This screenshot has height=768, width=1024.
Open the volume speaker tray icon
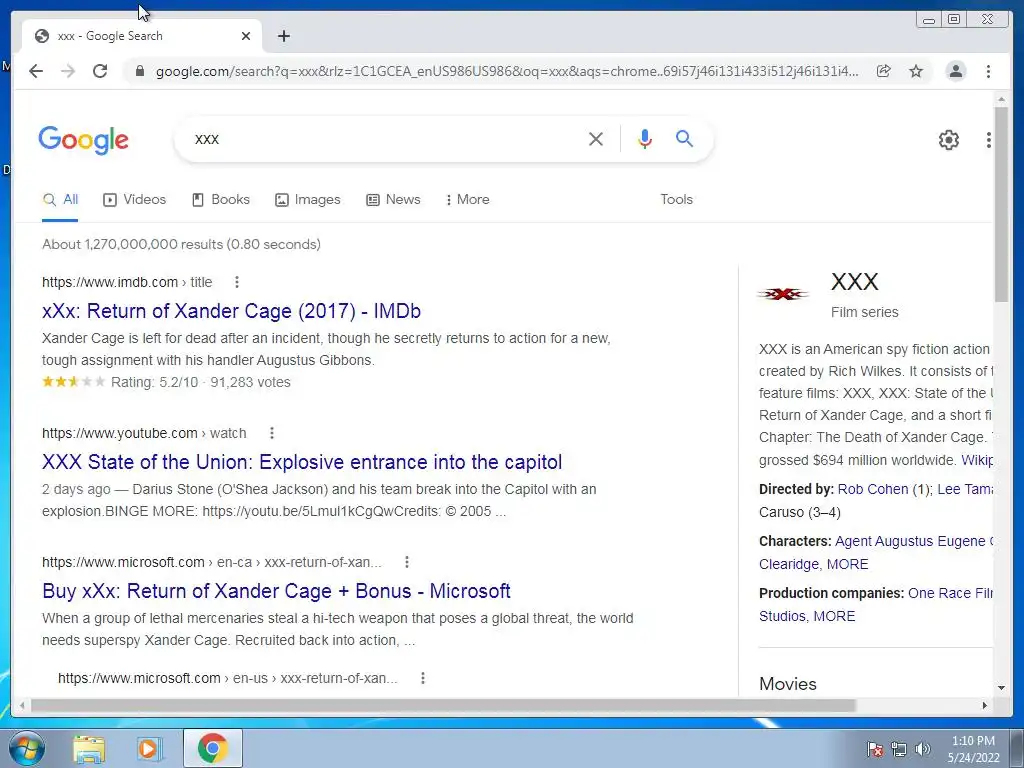(923, 749)
